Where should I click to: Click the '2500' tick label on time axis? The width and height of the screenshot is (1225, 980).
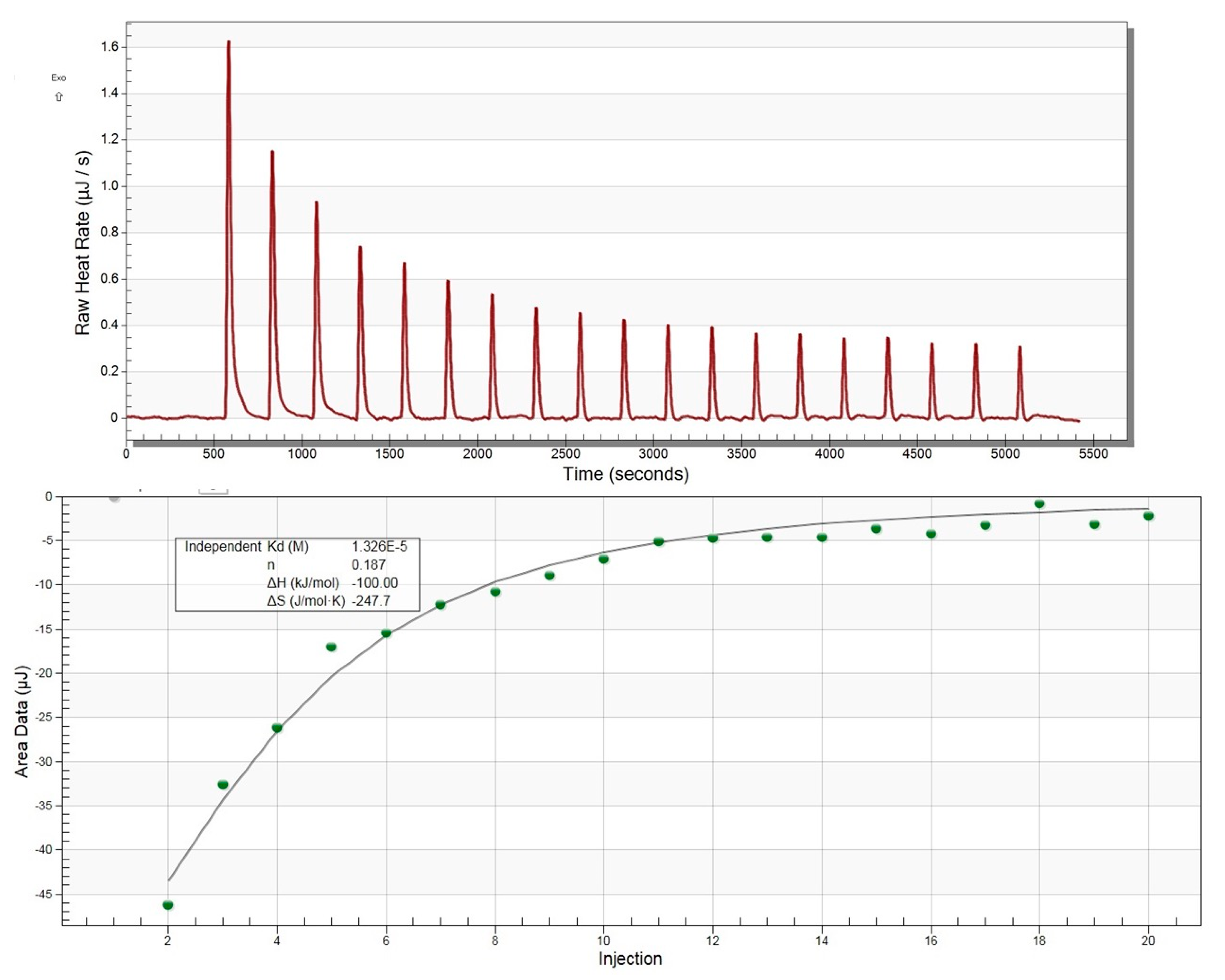point(566,454)
